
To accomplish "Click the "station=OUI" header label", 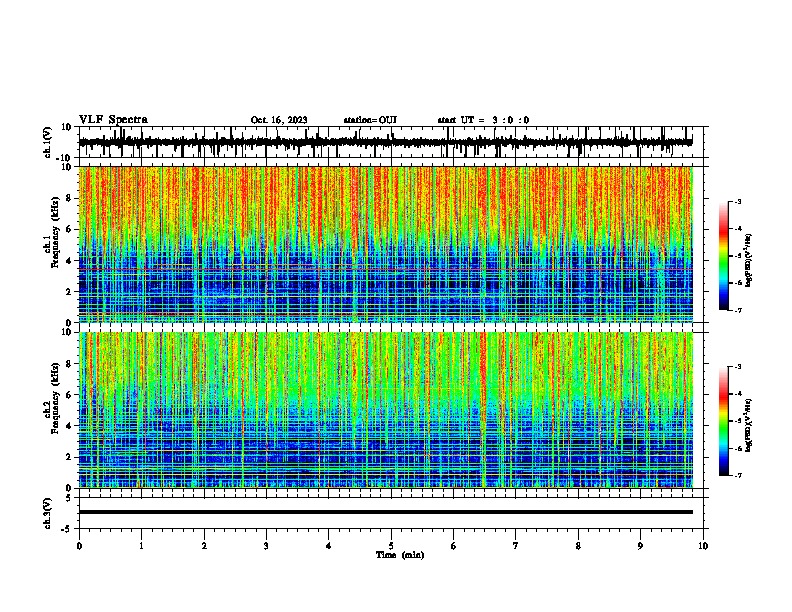I will [x=370, y=120].
